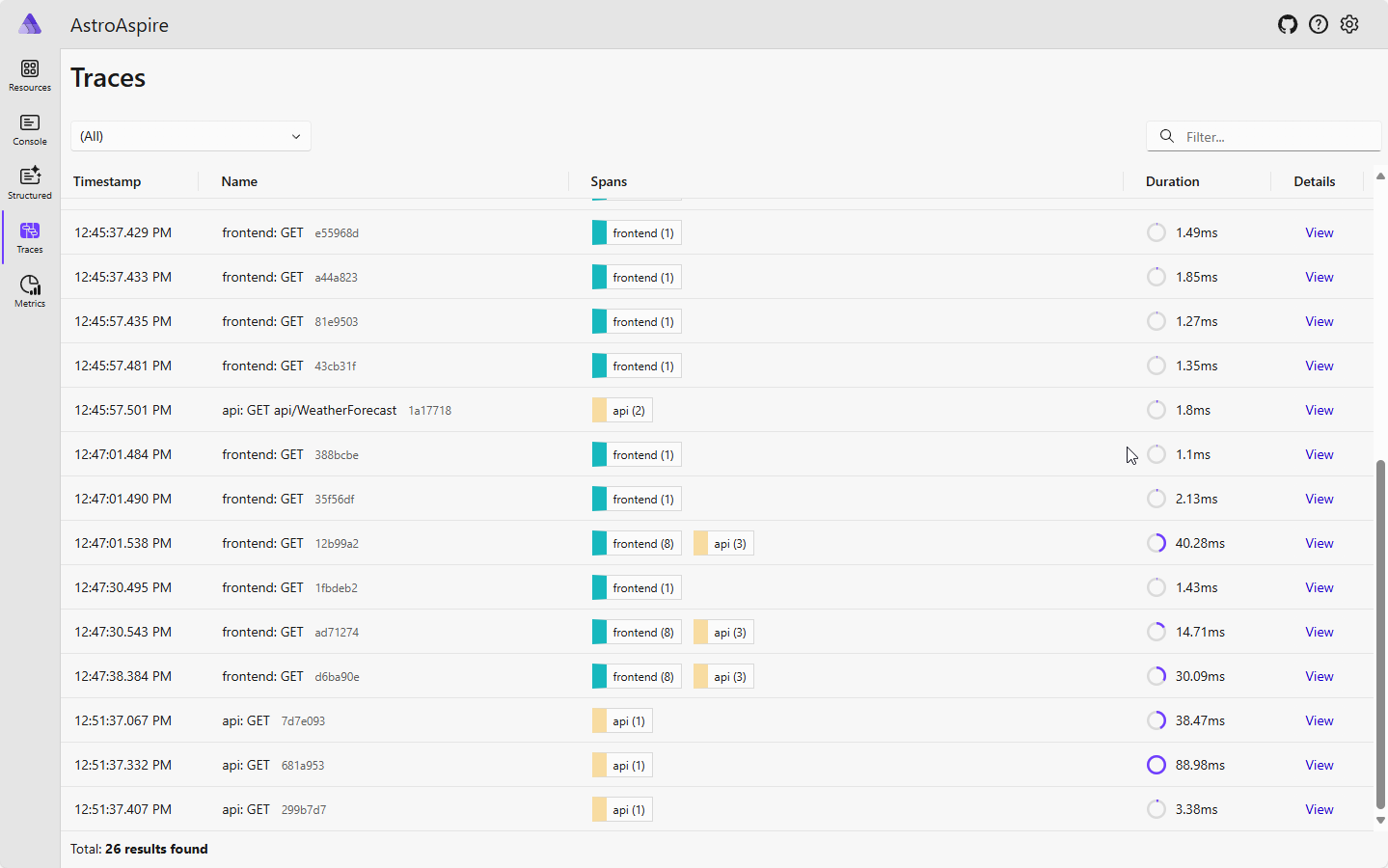The height and width of the screenshot is (868, 1388).
Task: Open the Resources page icon
Action: pos(30,68)
